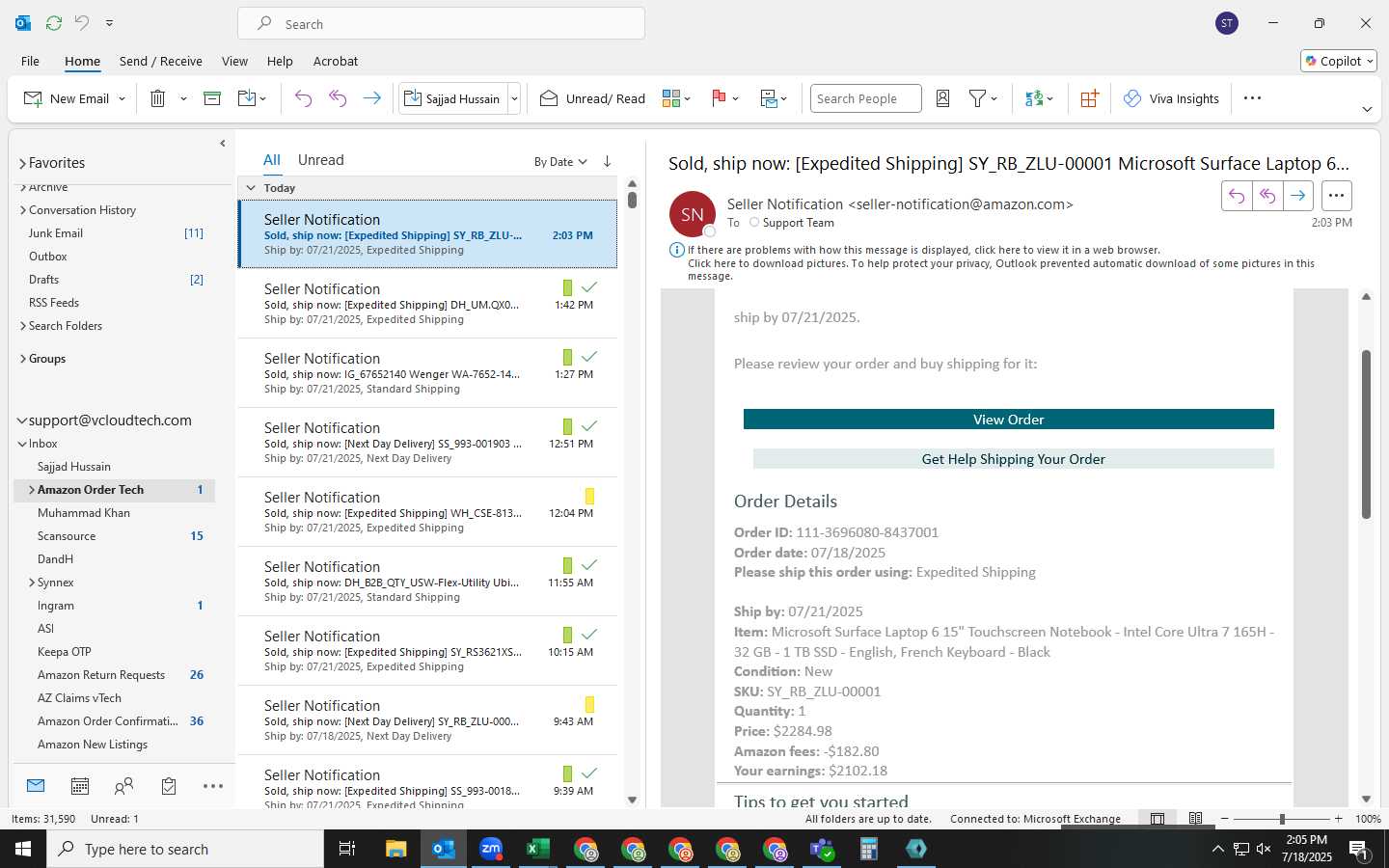This screenshot has width=1389, height=868.
Task: Switch to Reading view in status bar
Action: click(1195, 819)
